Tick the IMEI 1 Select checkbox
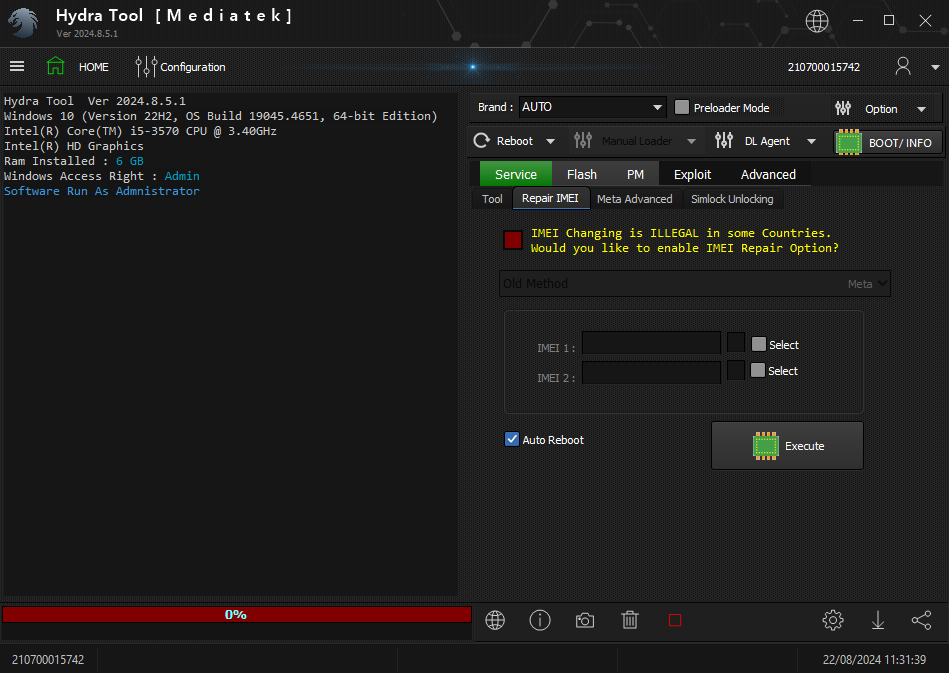949x673 pixels. coord(759,344)
